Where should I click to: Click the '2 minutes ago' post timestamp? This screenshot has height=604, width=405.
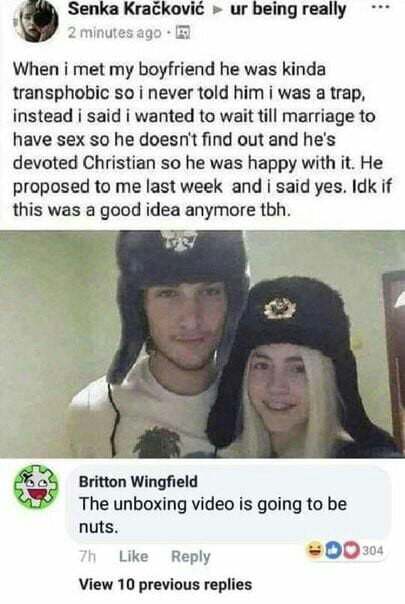point(115,33)
